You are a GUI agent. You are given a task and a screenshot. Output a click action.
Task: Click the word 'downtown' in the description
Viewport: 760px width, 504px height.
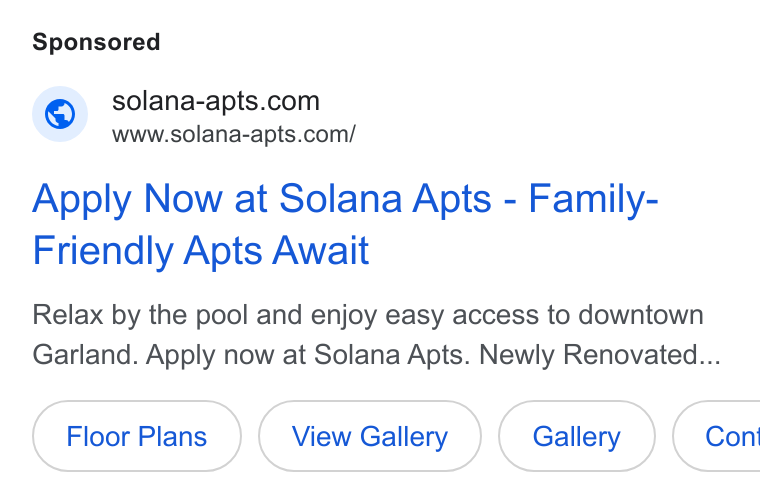pos(641,315)
